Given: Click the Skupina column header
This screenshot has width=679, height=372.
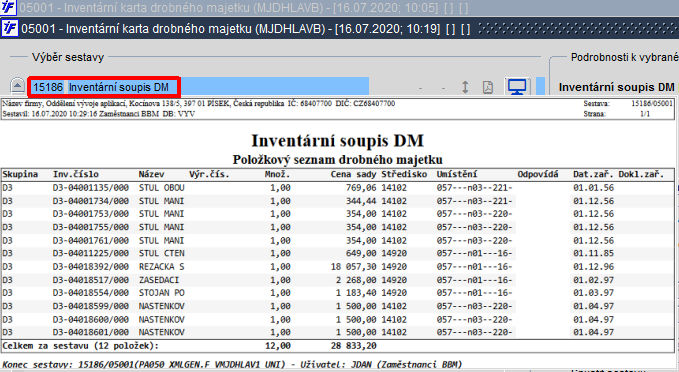Looking at the screenshot, I should pyautogui.click(x=20, y=175).
